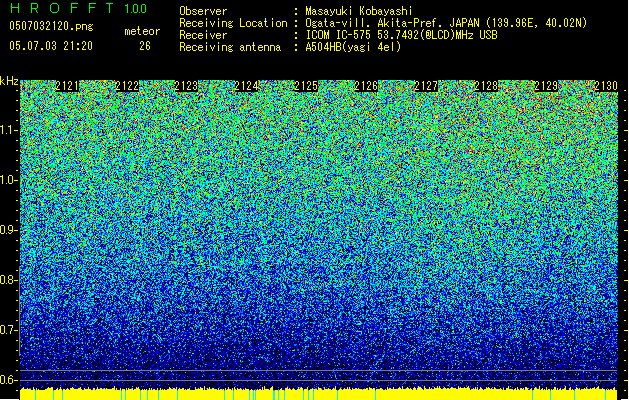629x400 pixels.
Task: Select observer name Masayuki Kobayashi
Action: [359, 11]
